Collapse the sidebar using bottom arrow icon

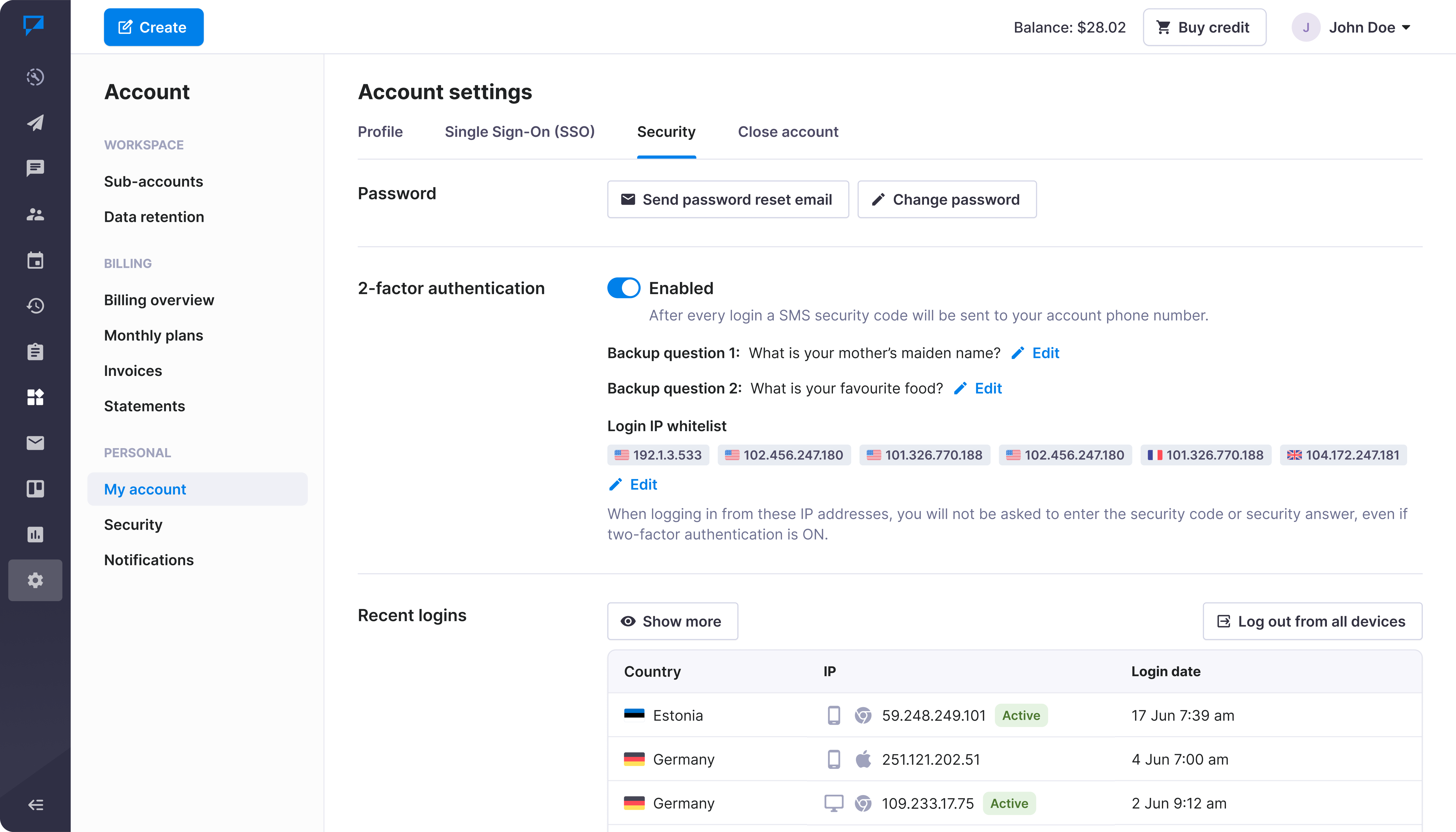click(36, 805)
